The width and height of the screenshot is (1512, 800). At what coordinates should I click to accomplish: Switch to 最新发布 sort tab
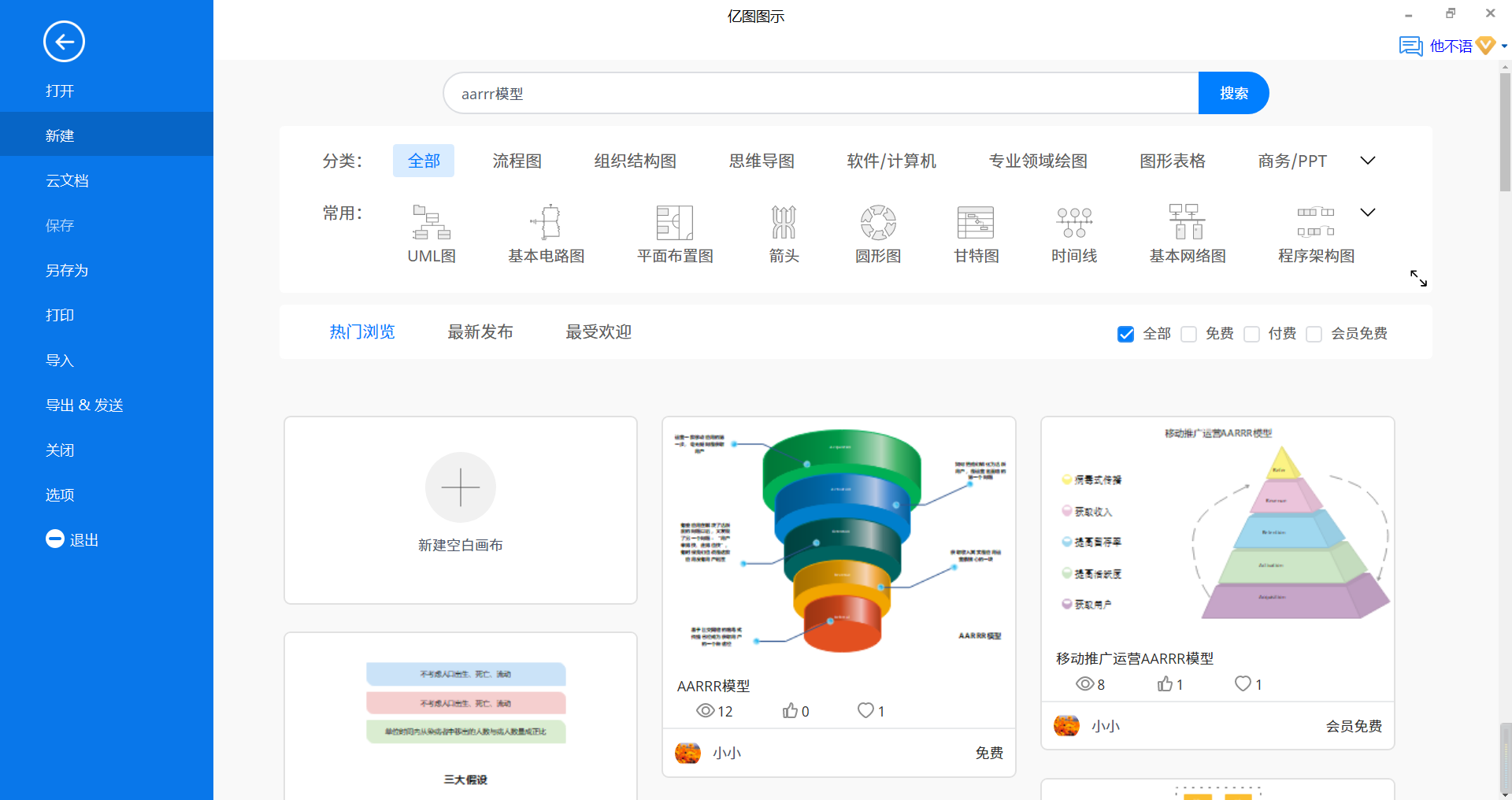point(480,332)
